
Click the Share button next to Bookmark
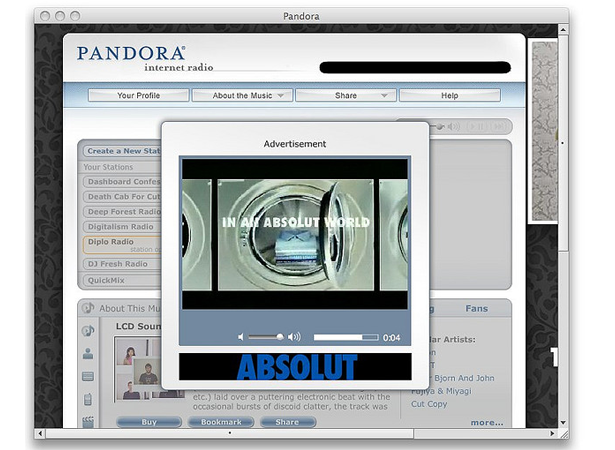point(287,422)
